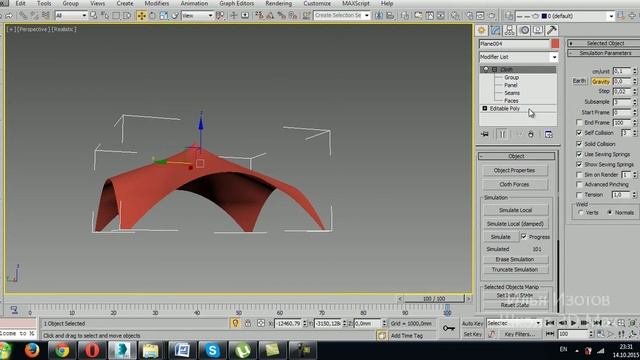Click the Select Object tool icon
Viewport: 640px width, 360px height.
pyautogui.click(x=93, y=16)
